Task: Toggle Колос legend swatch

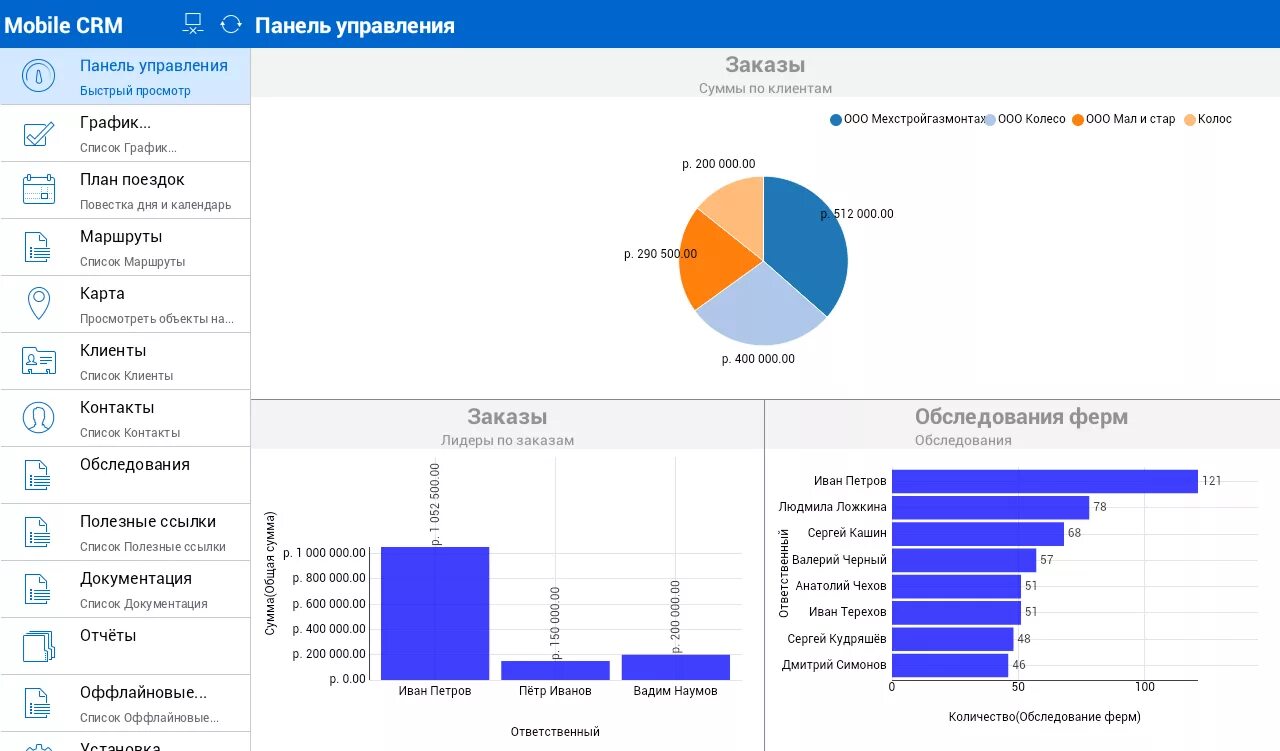Action: (1190, 120)
